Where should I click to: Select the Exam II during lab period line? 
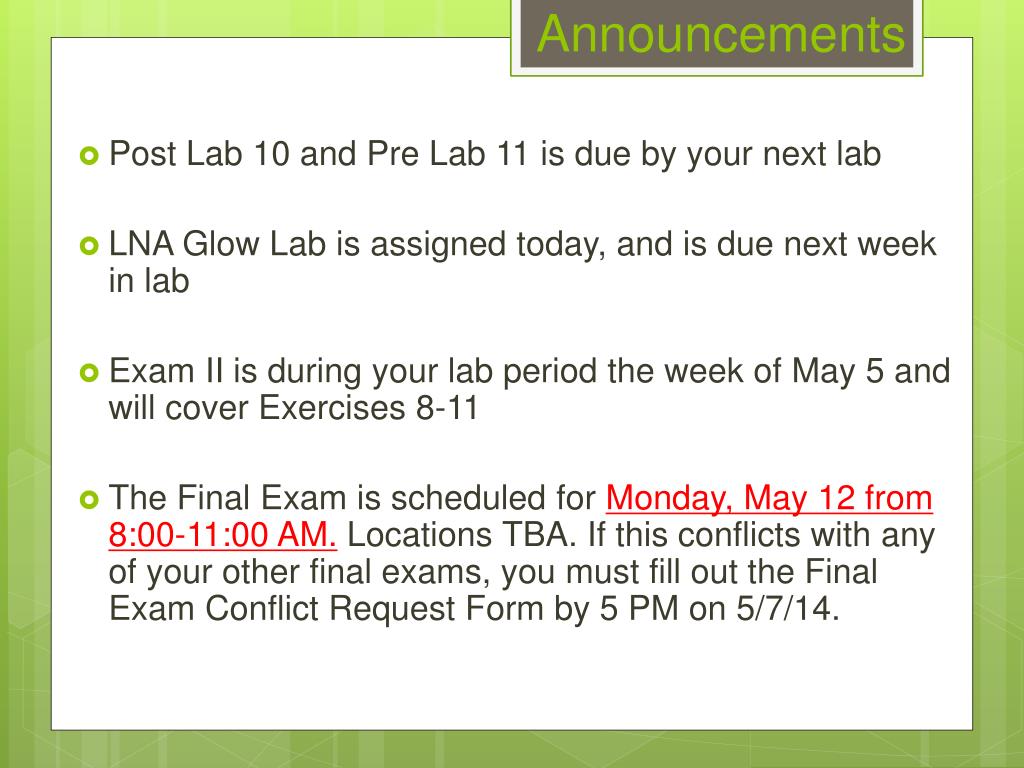coord(529,372)
